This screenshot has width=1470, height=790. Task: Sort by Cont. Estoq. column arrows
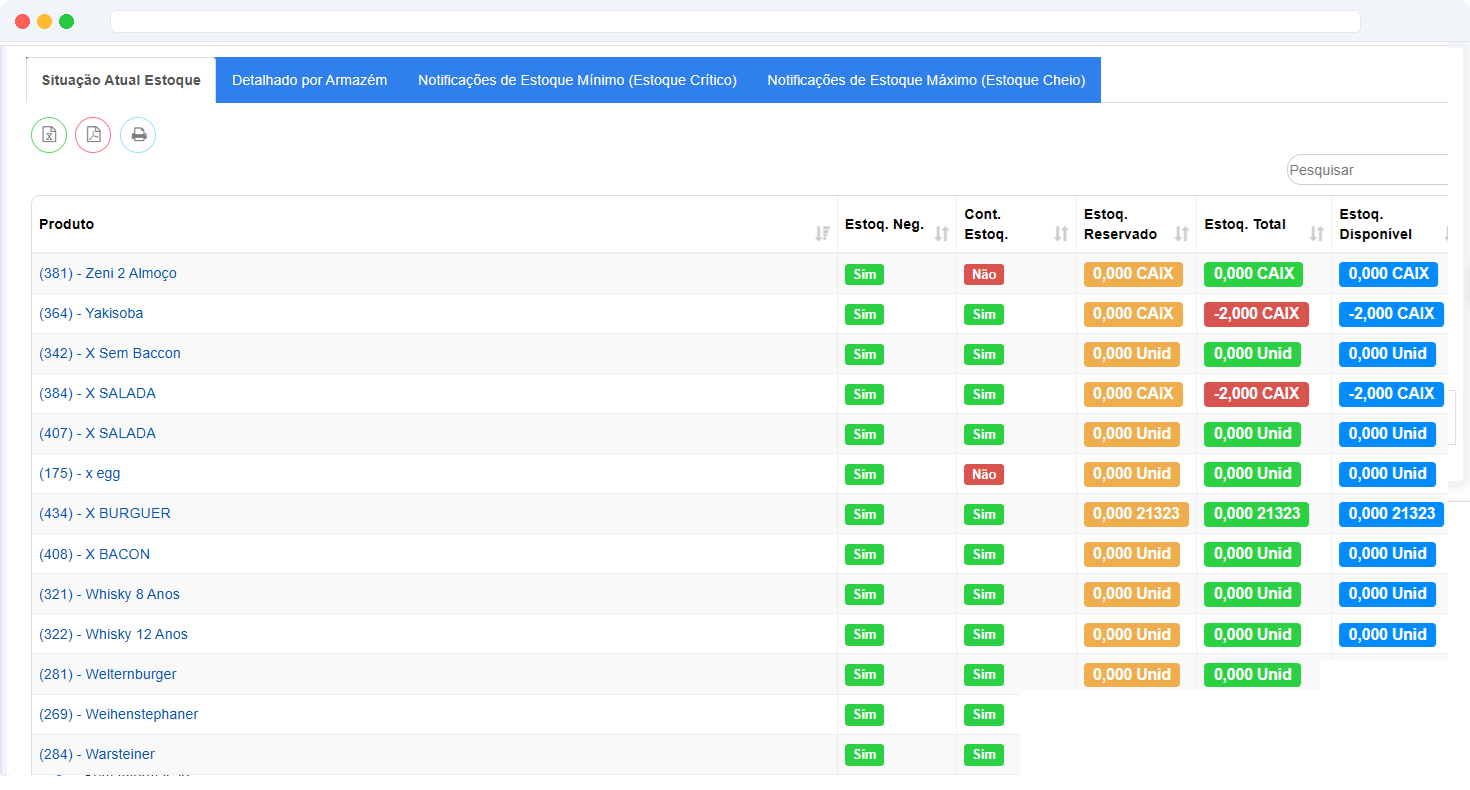tap(1061, 233)
